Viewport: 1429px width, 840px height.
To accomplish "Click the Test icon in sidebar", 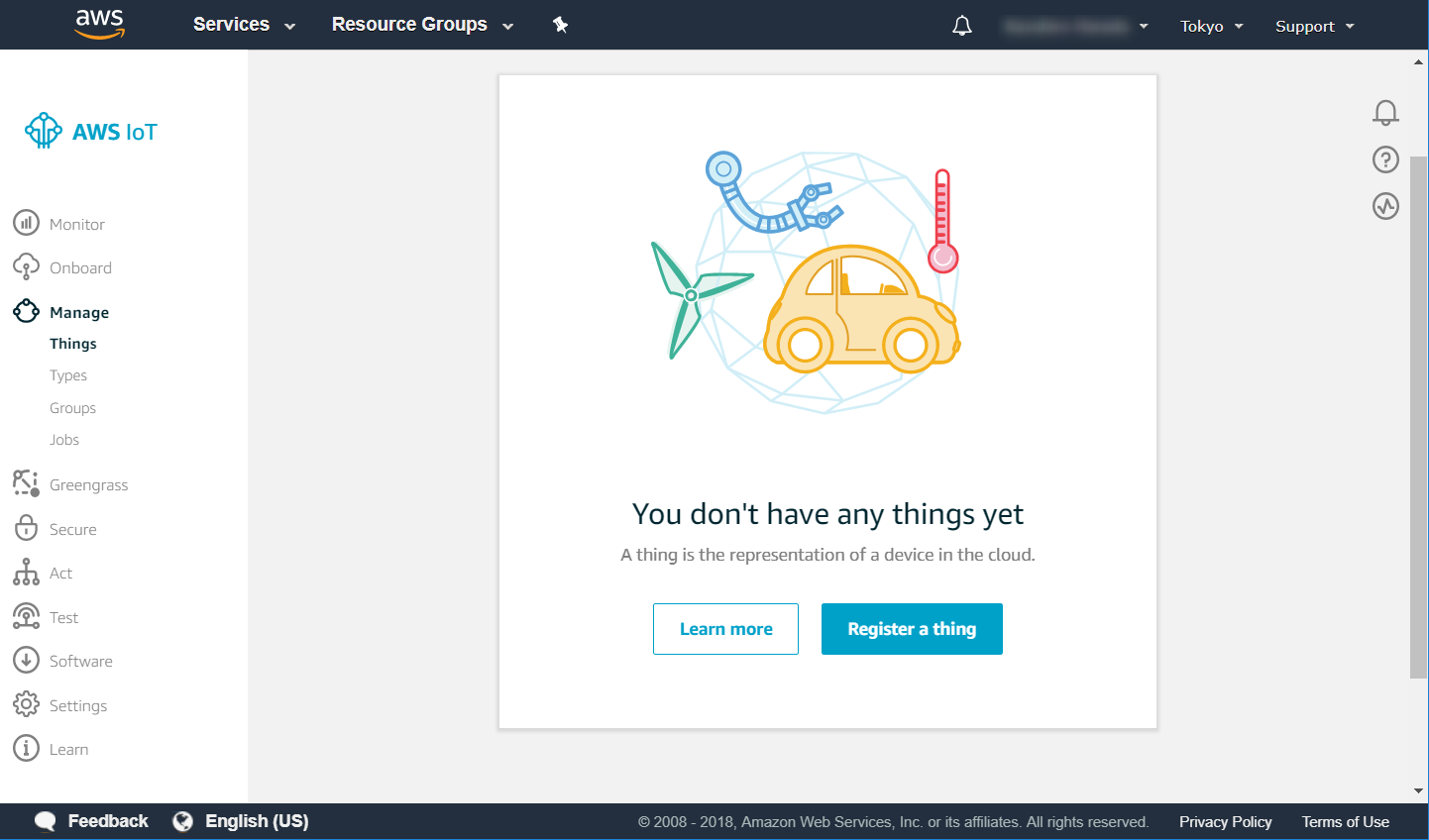I will [26, 616].
